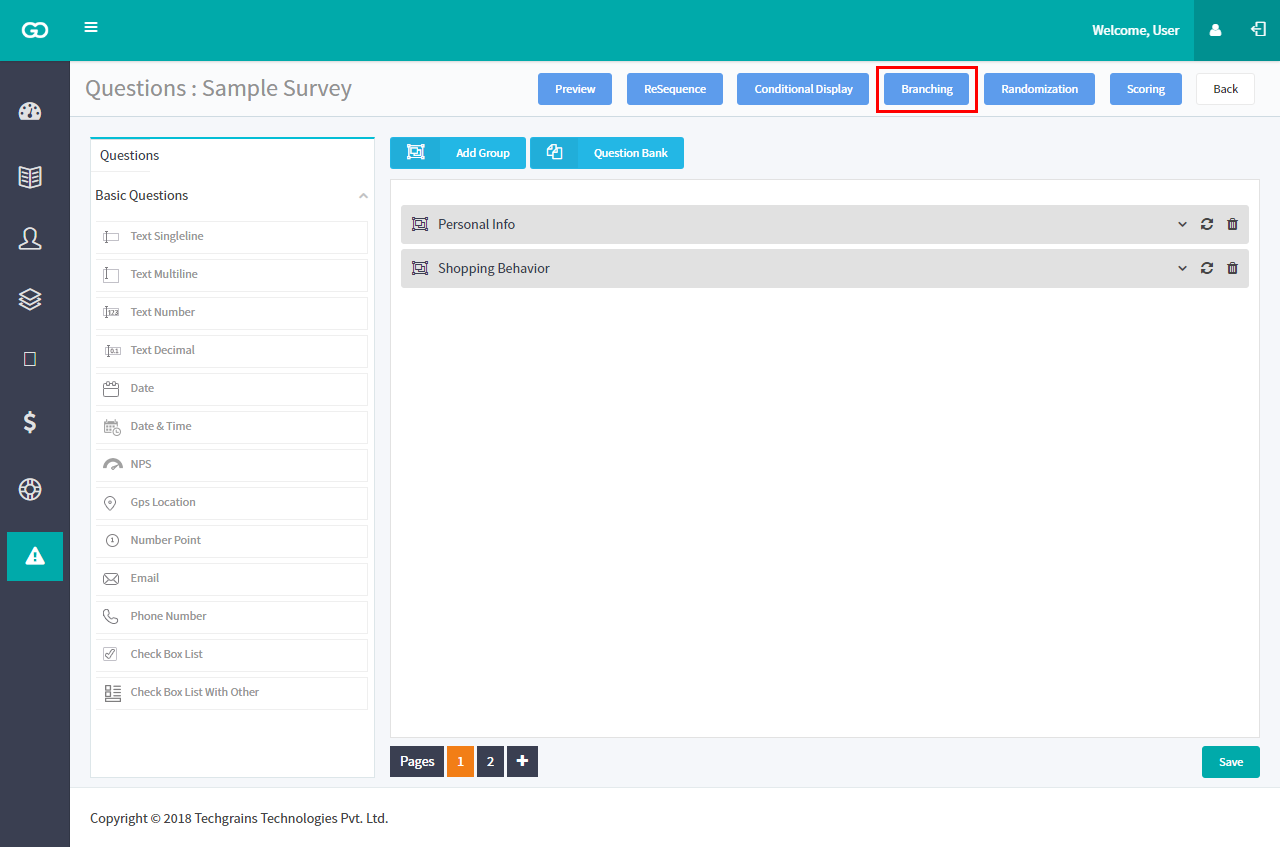Image resolution: width=1280 pixels, height=847 pixels.
Task: Click the Personal Info group title
Action: click(476, 224)
